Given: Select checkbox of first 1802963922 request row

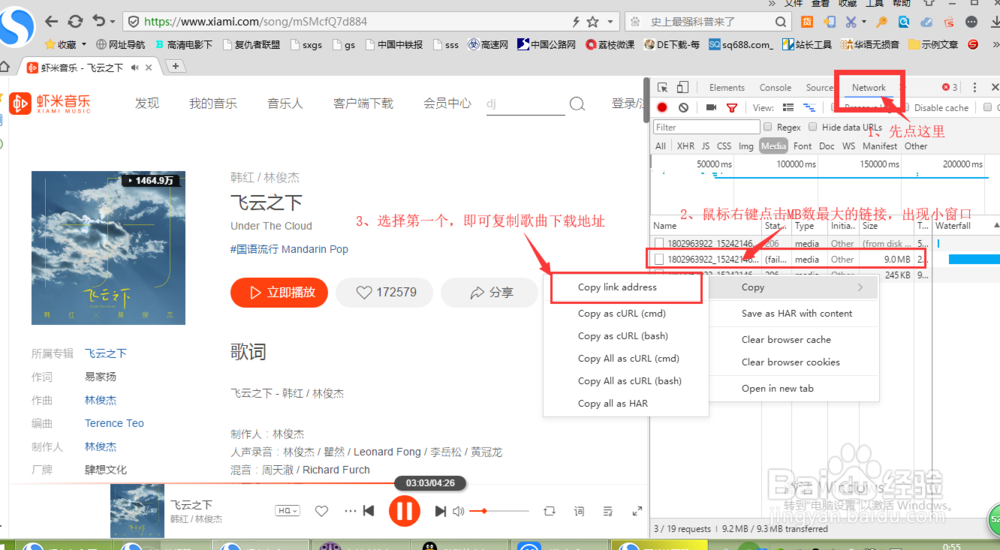Looking at the screenshot, I should (x=659, y=243).
